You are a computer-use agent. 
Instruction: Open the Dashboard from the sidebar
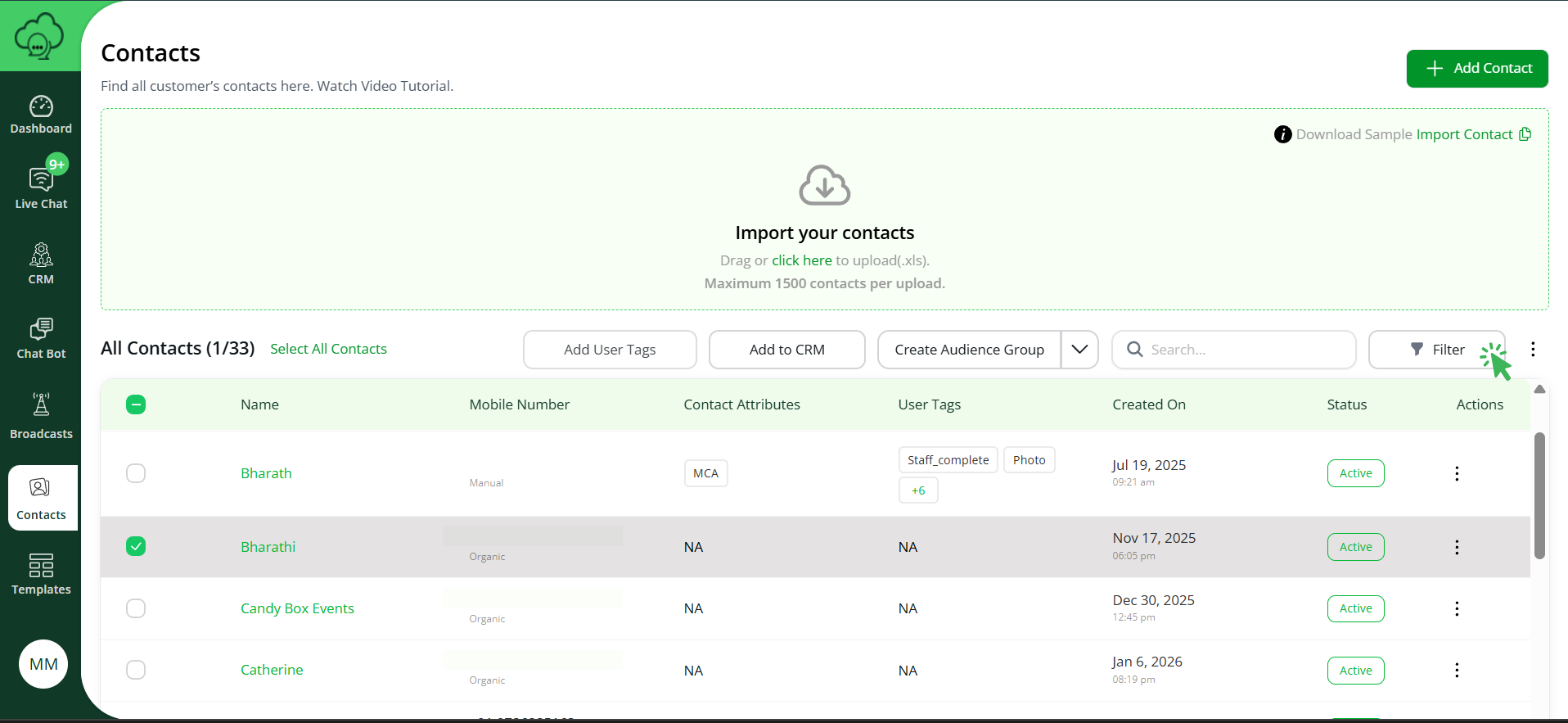(x=41, y=115)
